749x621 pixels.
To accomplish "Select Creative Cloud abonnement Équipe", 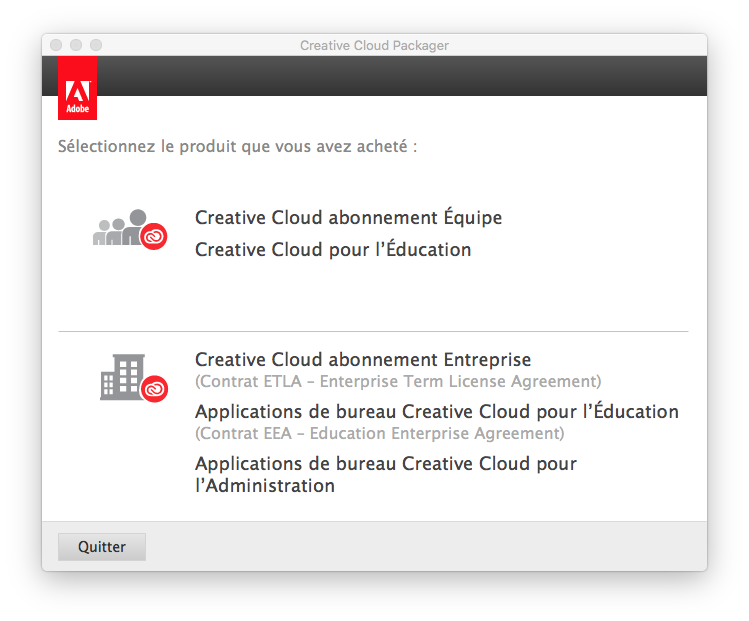I will point(348,217).
